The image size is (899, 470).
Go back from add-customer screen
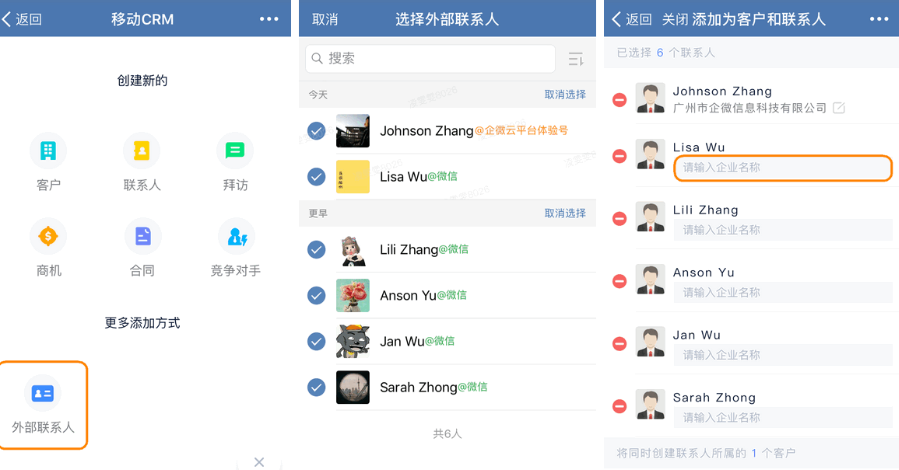pos(631,19)
